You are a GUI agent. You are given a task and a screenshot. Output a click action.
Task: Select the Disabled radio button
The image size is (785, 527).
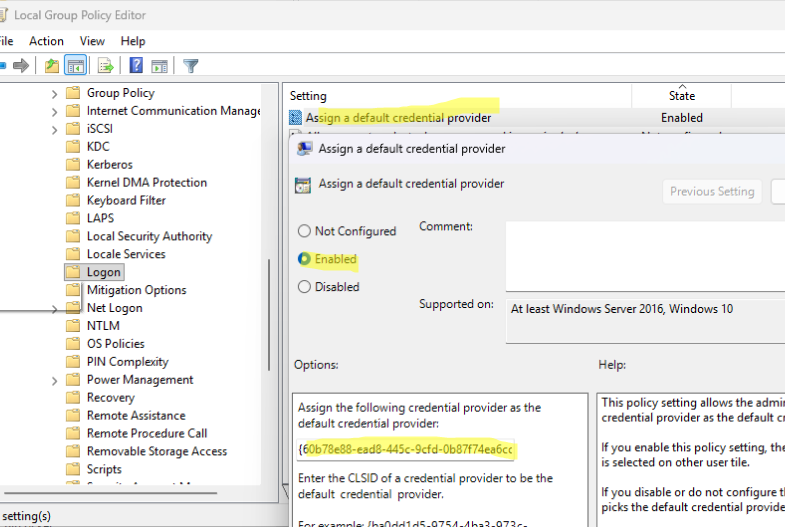[x=304, y=287]
